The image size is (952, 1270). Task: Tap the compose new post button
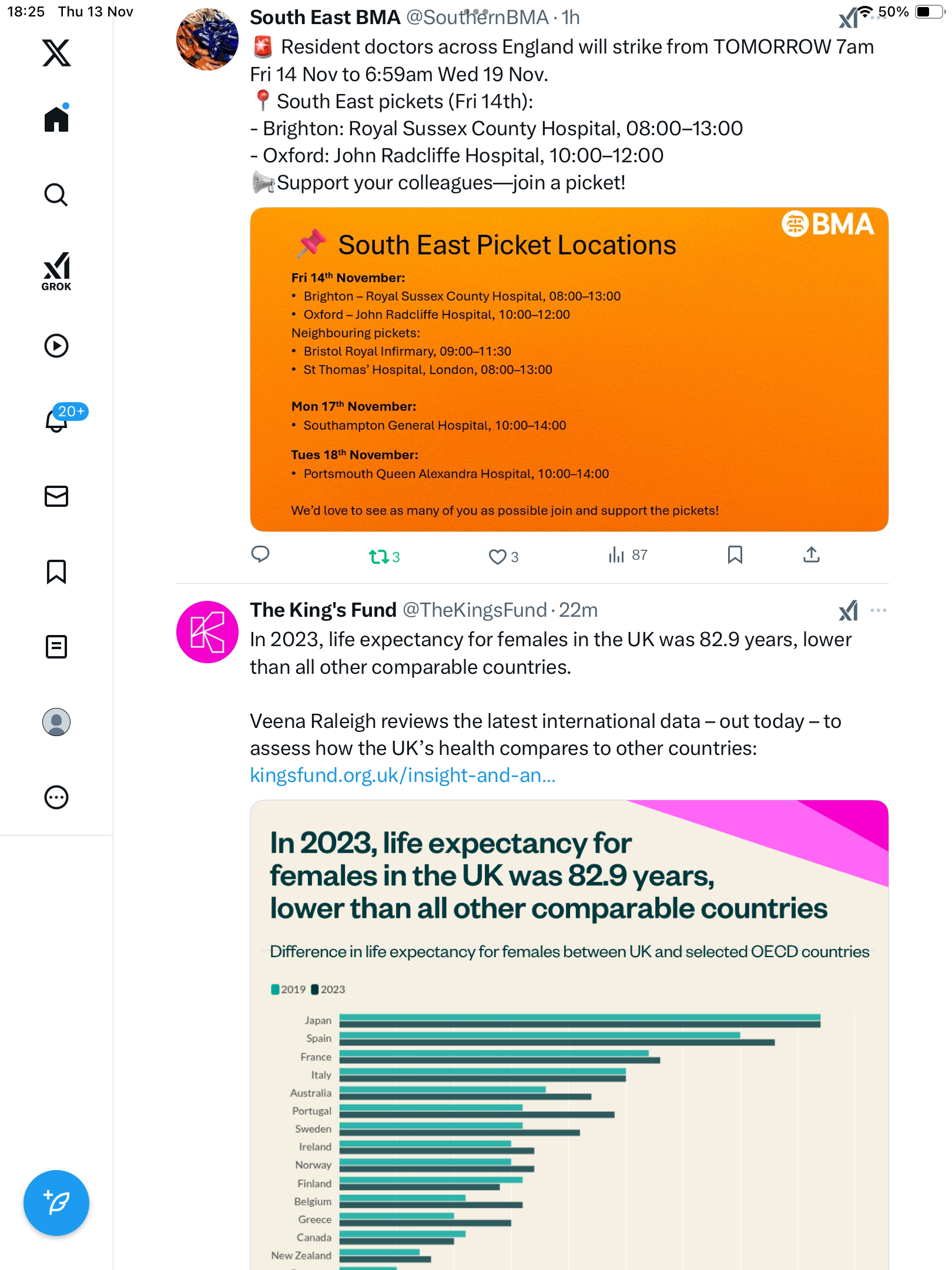point(56,1203)
